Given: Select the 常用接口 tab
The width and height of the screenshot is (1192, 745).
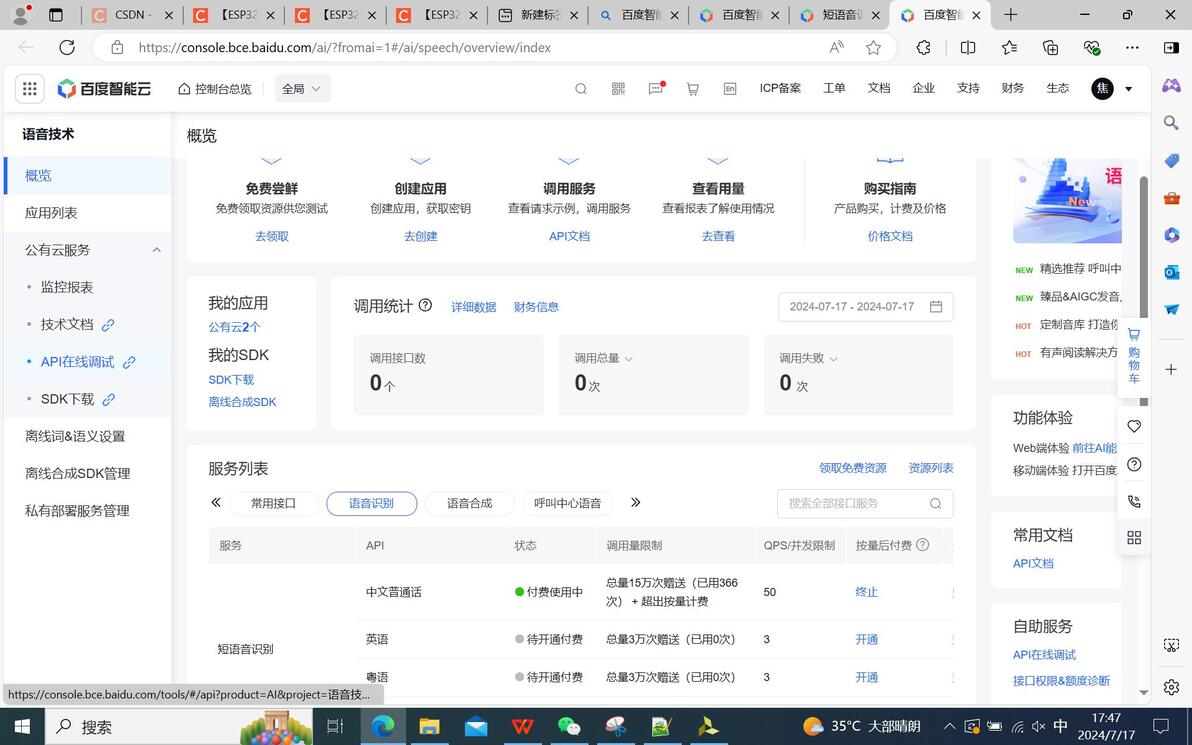Looking at the screenshot, I should point(274,503).
